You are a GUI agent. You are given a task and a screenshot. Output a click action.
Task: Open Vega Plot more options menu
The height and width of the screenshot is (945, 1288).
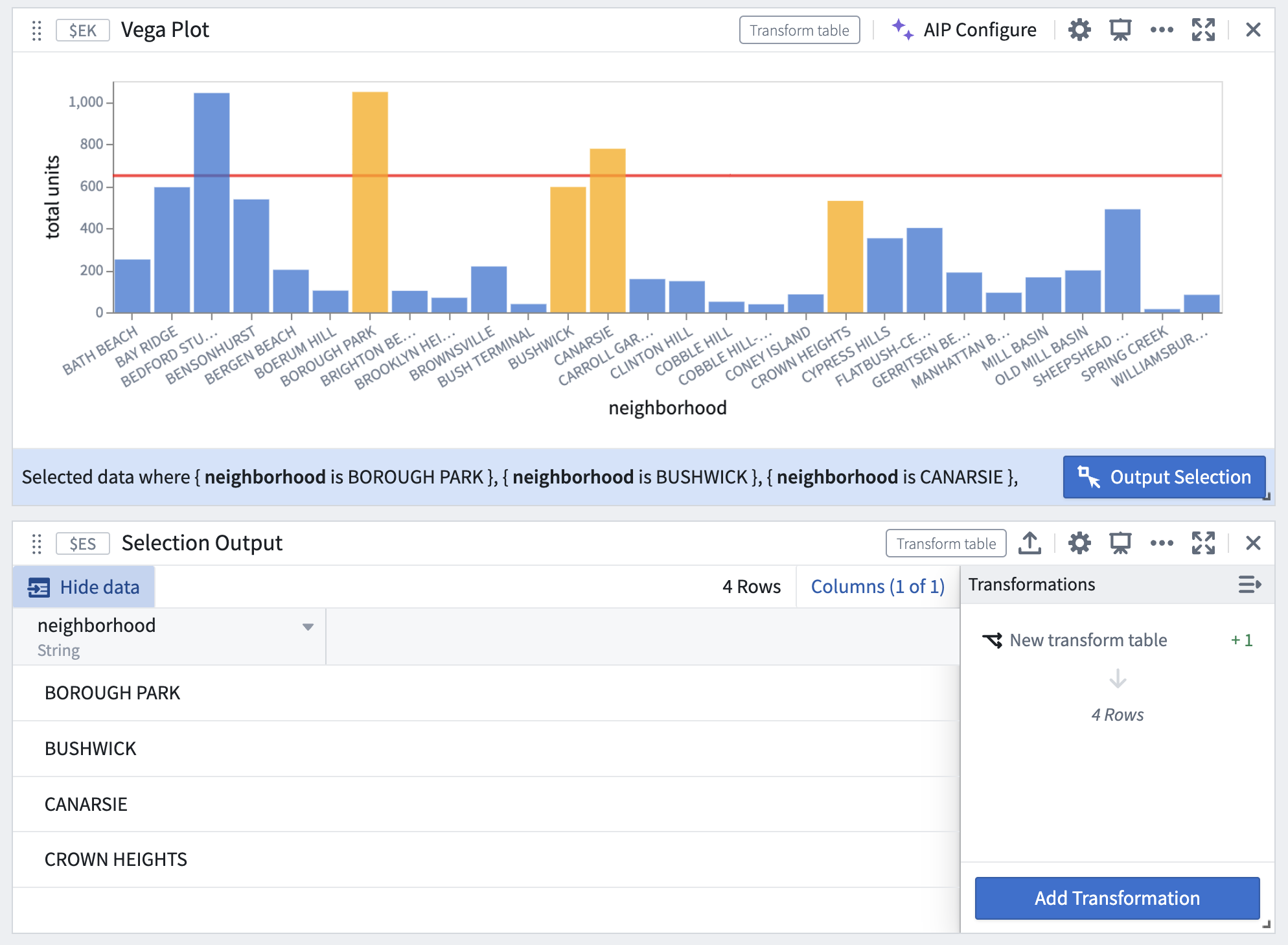point(1162,30)
